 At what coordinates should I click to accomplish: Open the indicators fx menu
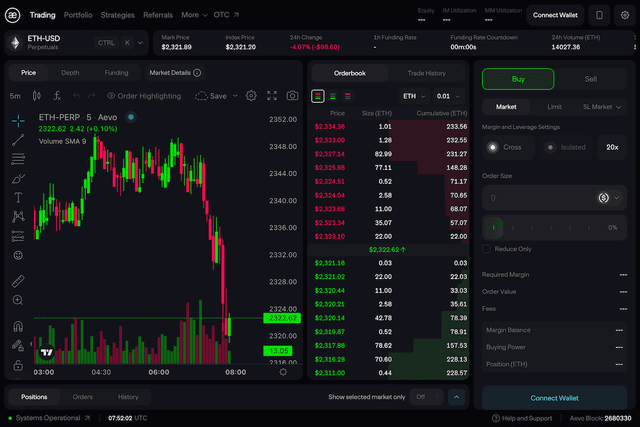coord(57,96)
